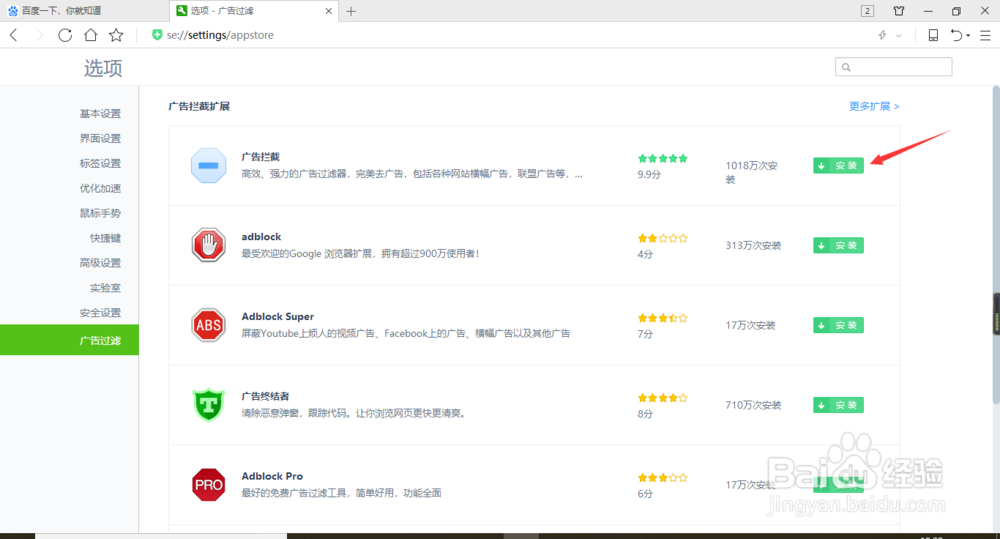Click the 广告拦截扩展 section heading
The width and height of the screenshot is (1000, 539).
click(199, 107)
